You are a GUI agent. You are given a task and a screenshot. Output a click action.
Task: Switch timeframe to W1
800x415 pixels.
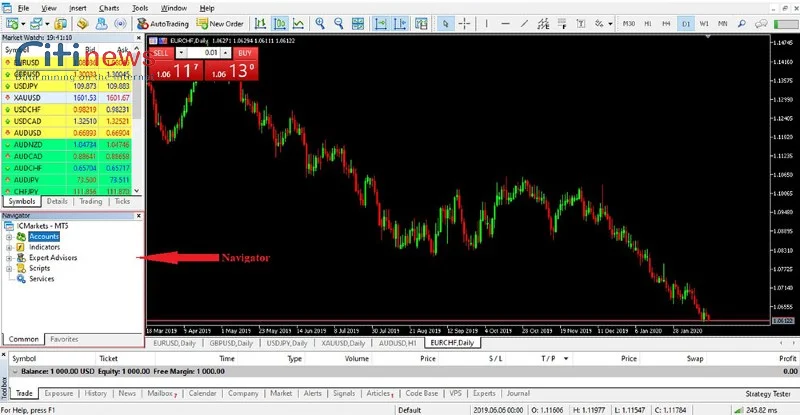point(704,23)
